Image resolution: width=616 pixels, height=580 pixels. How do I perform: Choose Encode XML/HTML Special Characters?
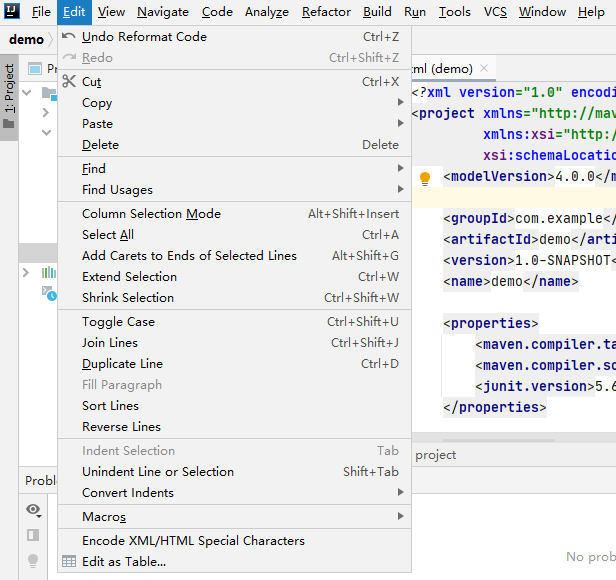[235, 541]
